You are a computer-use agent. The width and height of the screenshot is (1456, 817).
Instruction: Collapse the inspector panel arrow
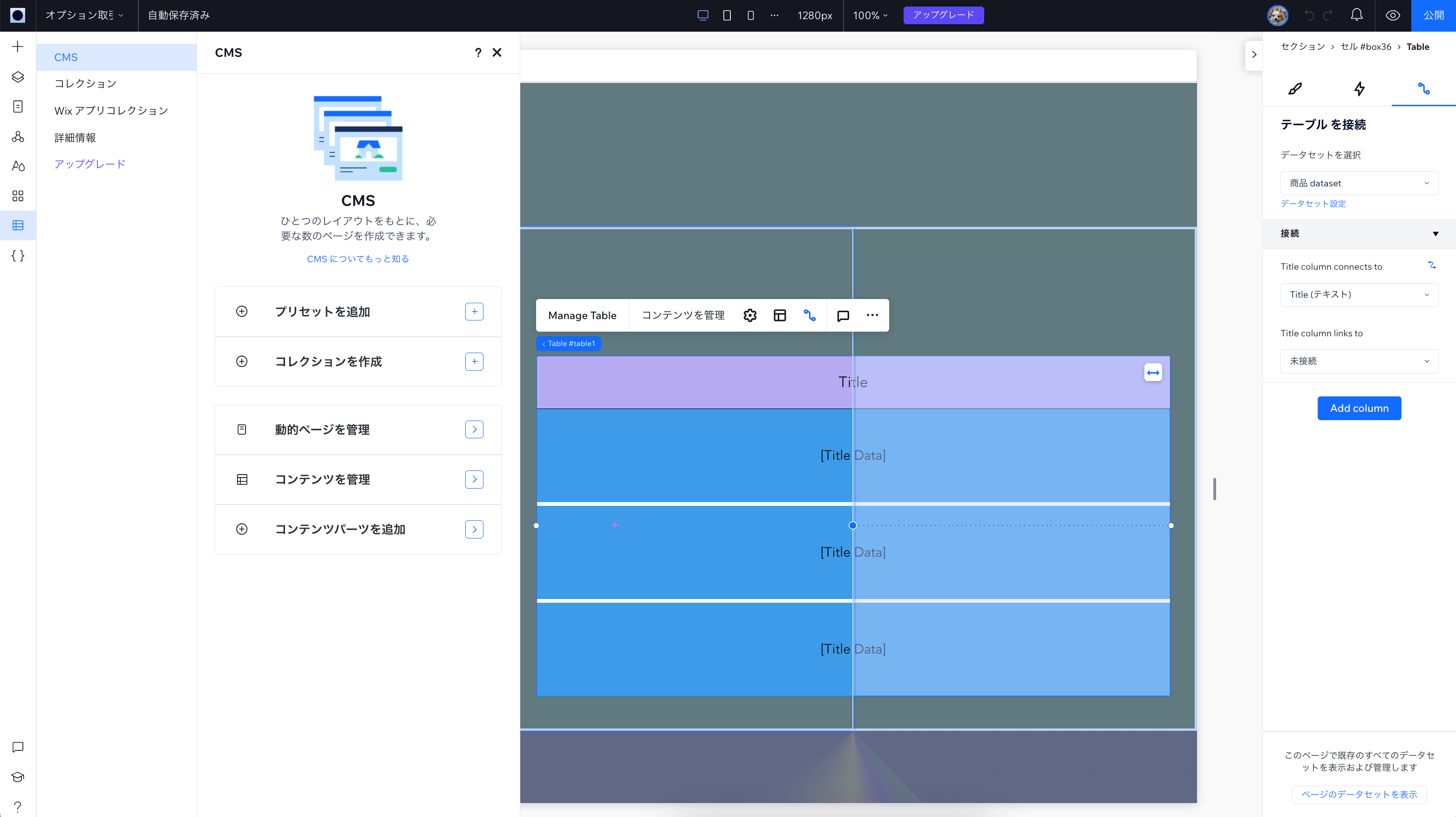click(1254, 55)
